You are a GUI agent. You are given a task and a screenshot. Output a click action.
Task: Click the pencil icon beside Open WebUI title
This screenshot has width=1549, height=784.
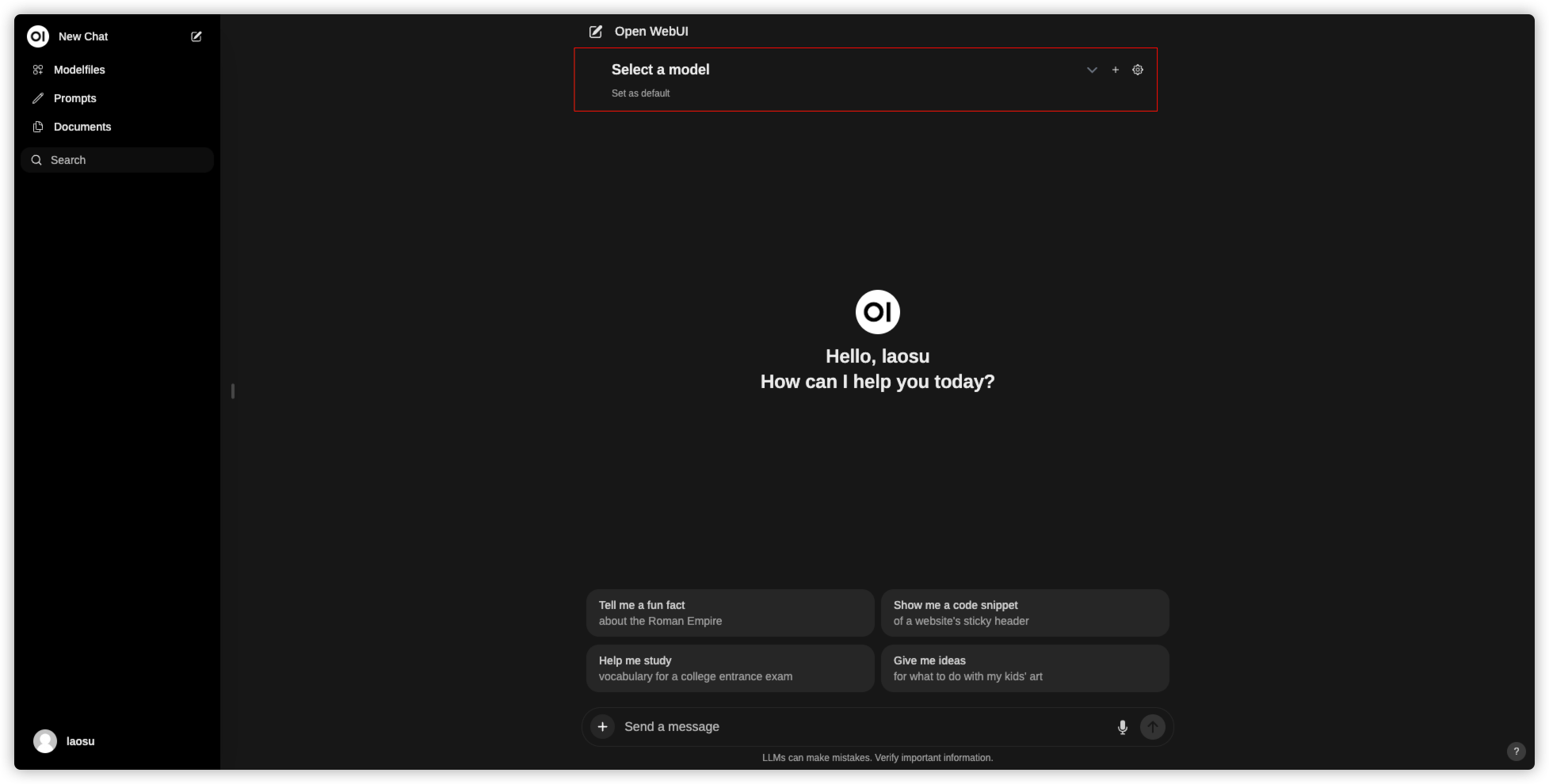pos(596,32)
